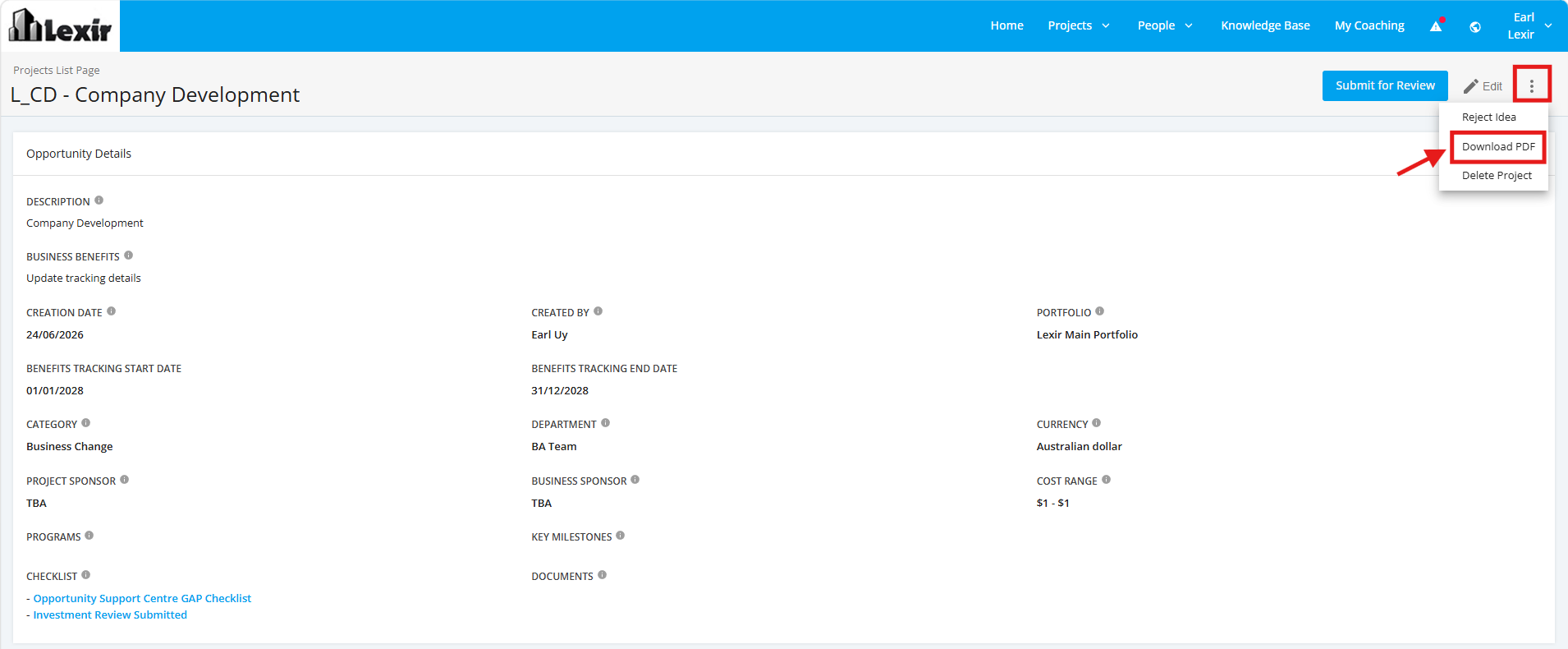This screenshot has height=649, width=1568.
Task: Click benefits start date 01/01/2028
Action: point(55,390)
